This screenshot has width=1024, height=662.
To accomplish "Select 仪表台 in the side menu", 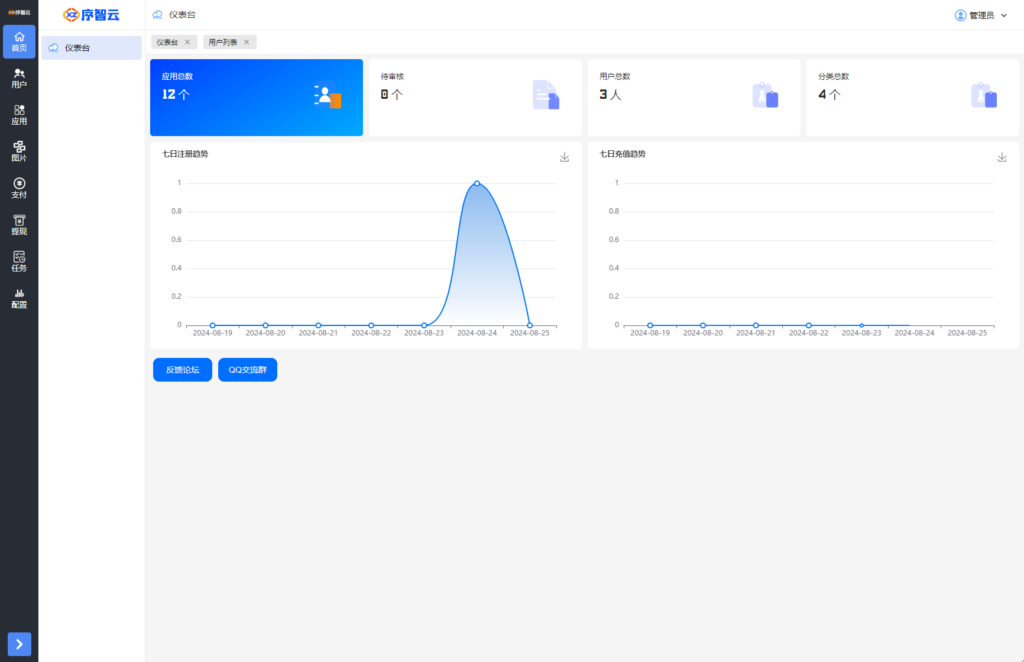I will click(91, 48).
